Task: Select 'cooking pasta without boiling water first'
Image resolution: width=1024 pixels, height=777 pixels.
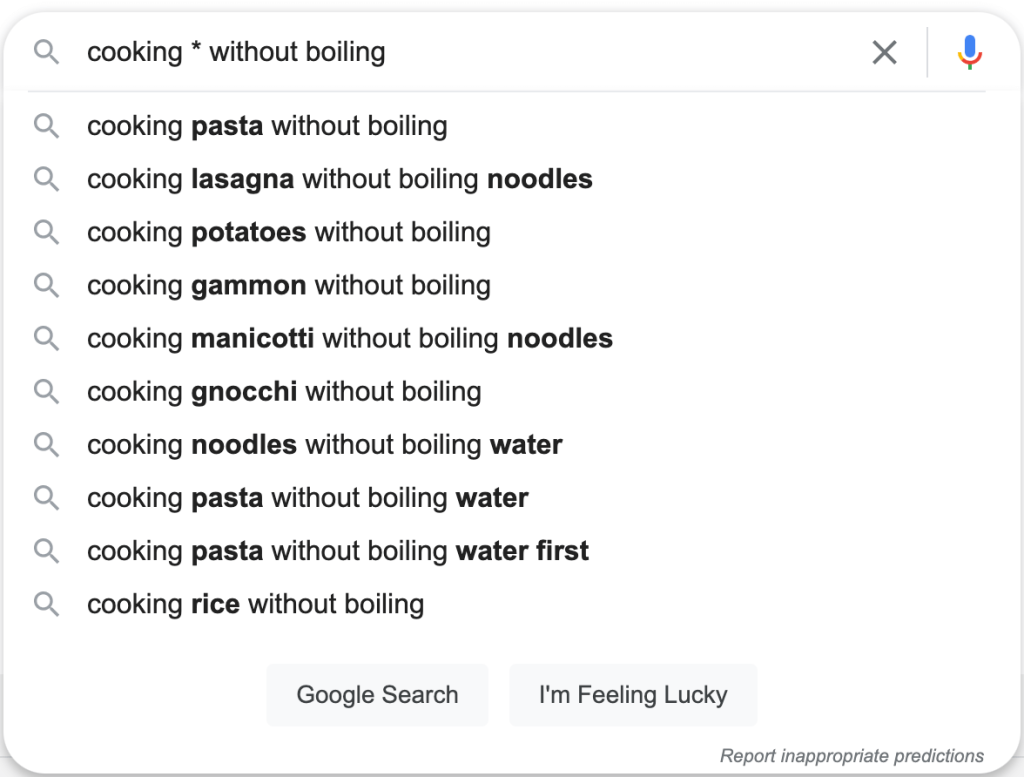Action: coord(507,551)
